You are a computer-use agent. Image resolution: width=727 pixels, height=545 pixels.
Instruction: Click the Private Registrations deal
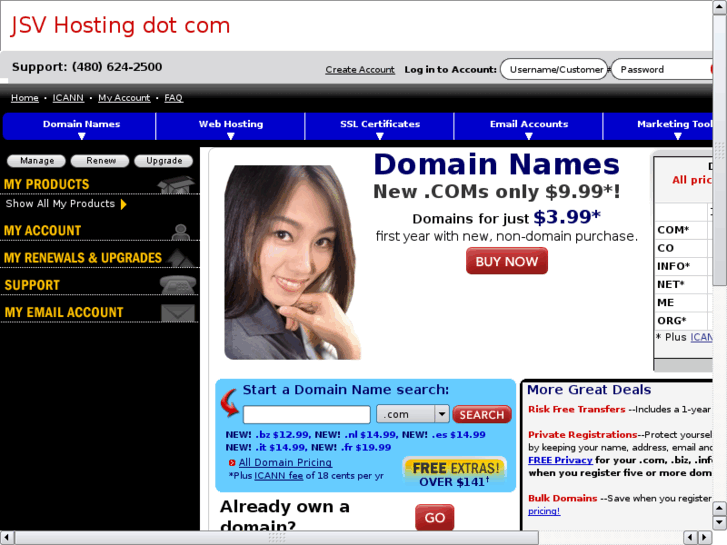pos(582,435)
